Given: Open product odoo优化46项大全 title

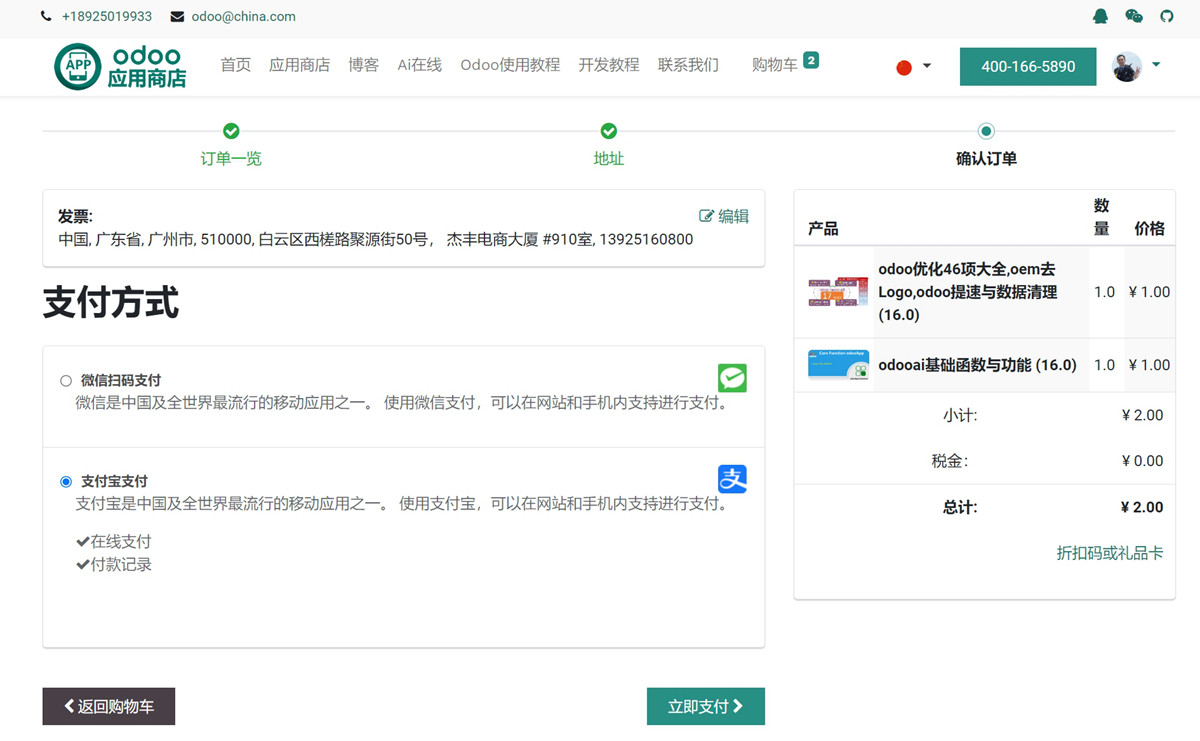Looking at the screenshot, I should [968, 291].
